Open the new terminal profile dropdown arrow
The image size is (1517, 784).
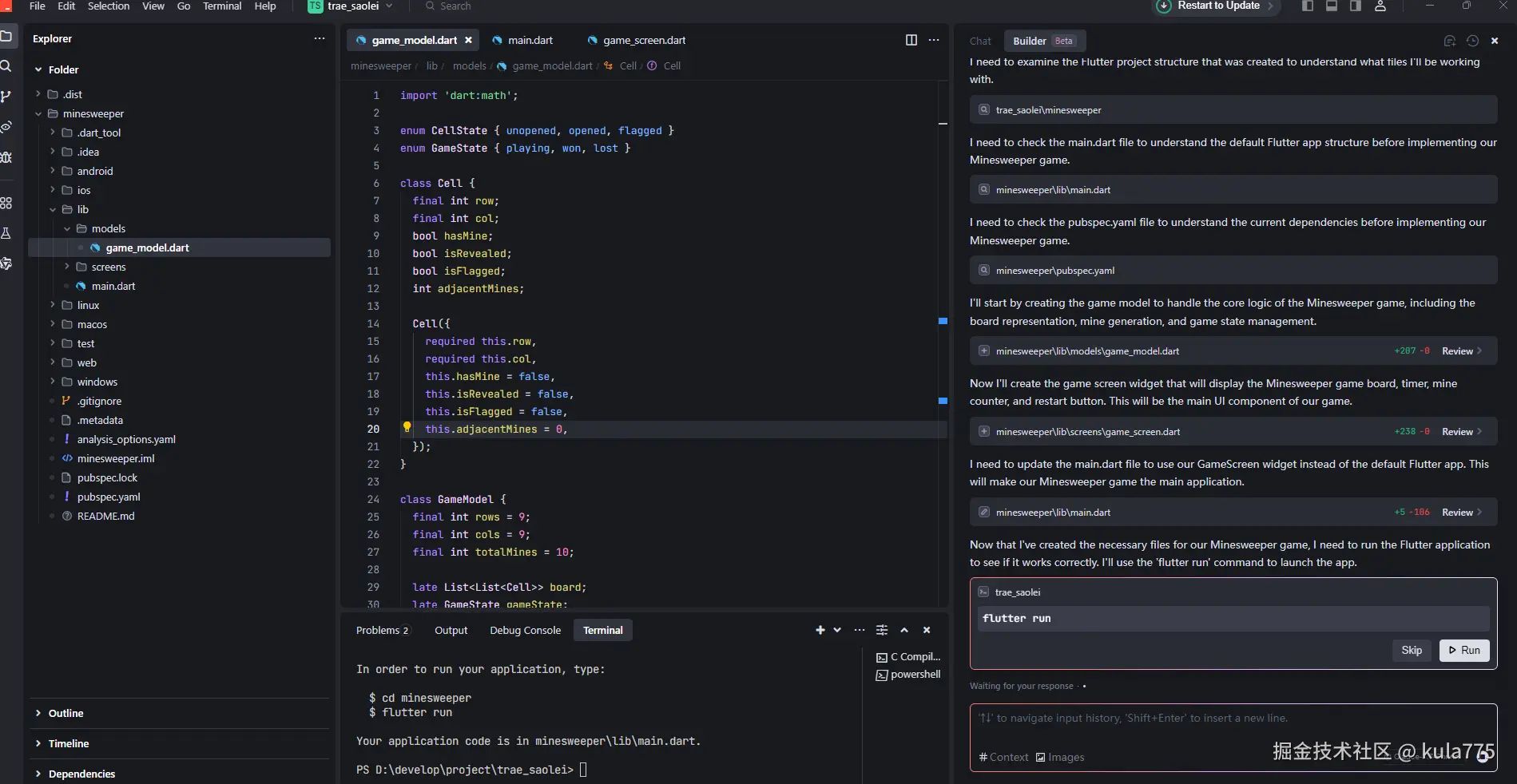coord(837,630)
